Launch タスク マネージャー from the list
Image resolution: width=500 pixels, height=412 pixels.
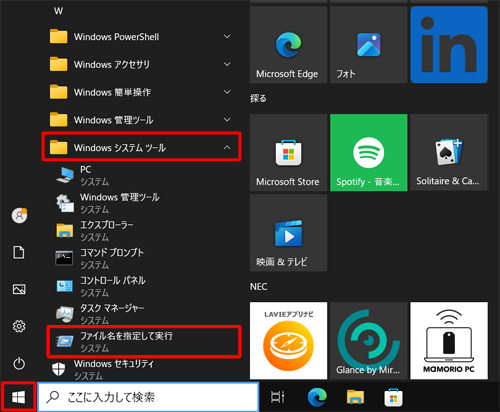(143, 314)
